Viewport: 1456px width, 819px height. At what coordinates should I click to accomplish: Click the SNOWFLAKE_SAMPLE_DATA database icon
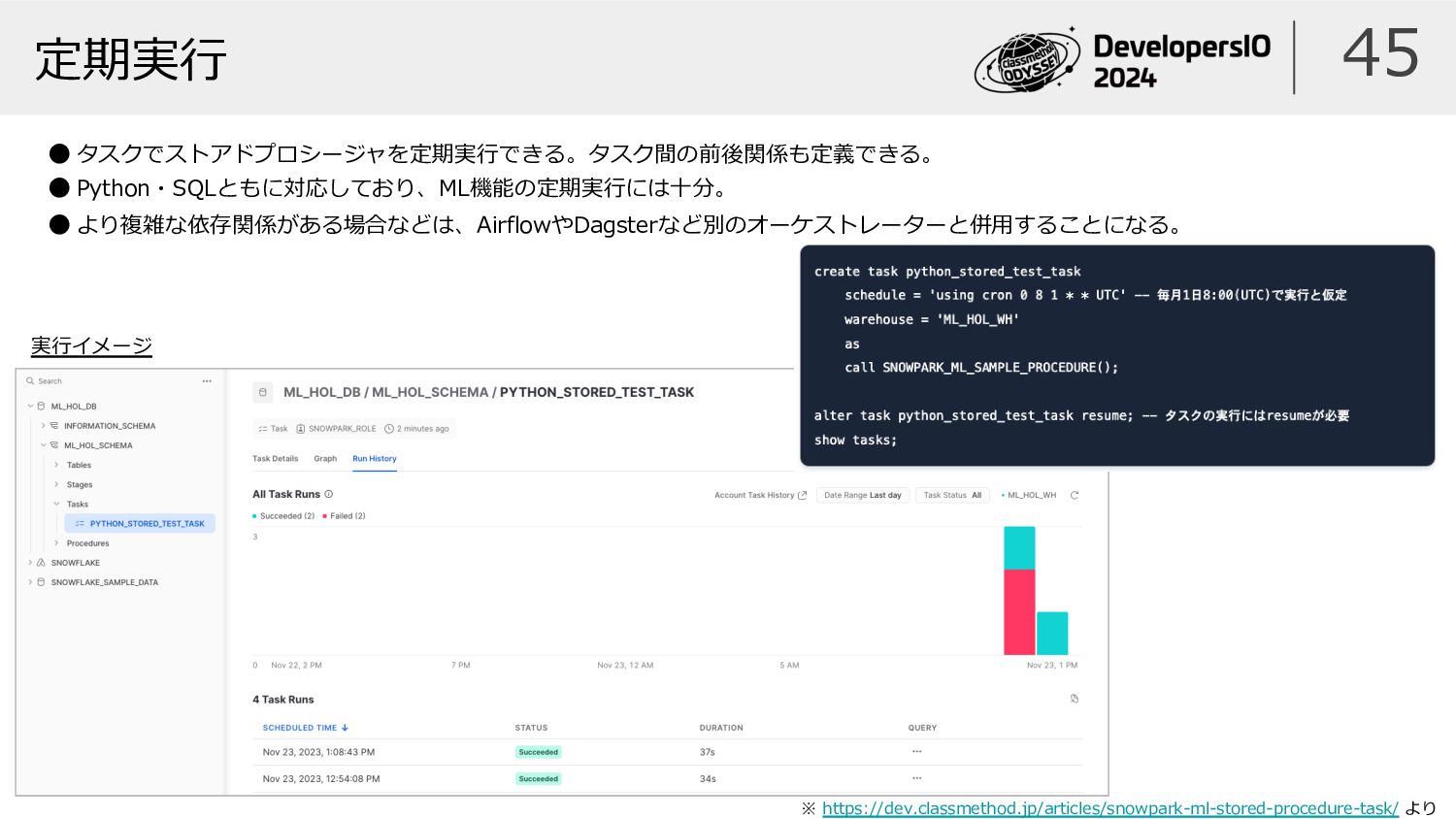coord(41,582)
